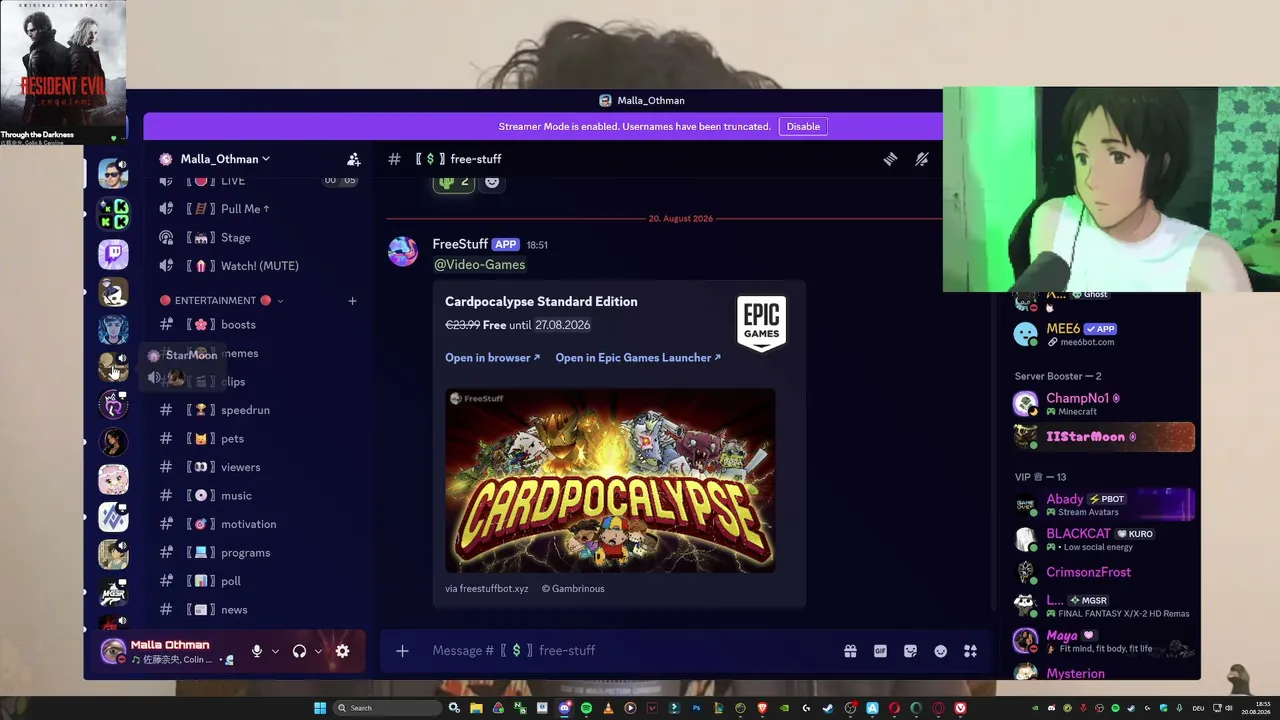
Task: Click Open in Epic Games Launcher link
Action: [x=638, y=358]
